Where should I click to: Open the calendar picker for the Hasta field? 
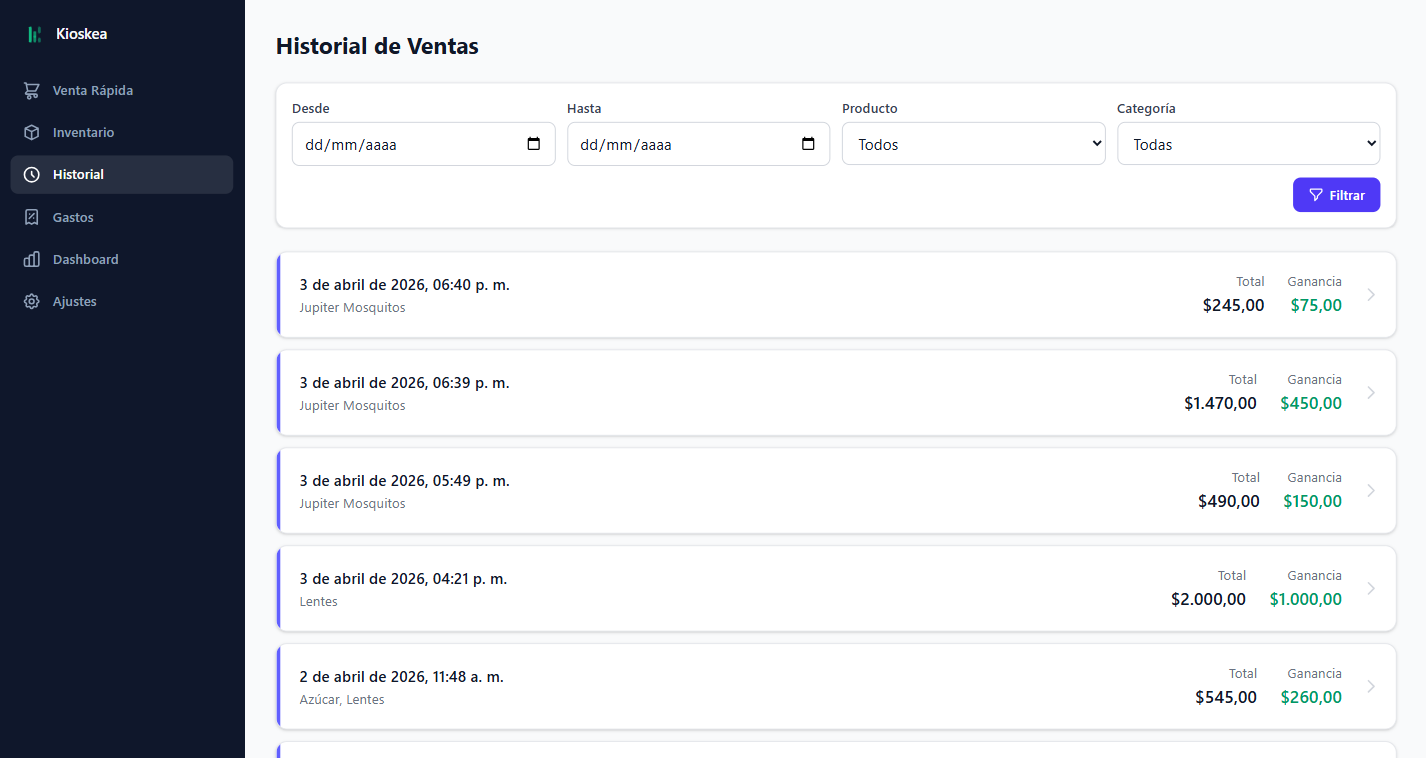pyautogui.click(x=810, y=143)
